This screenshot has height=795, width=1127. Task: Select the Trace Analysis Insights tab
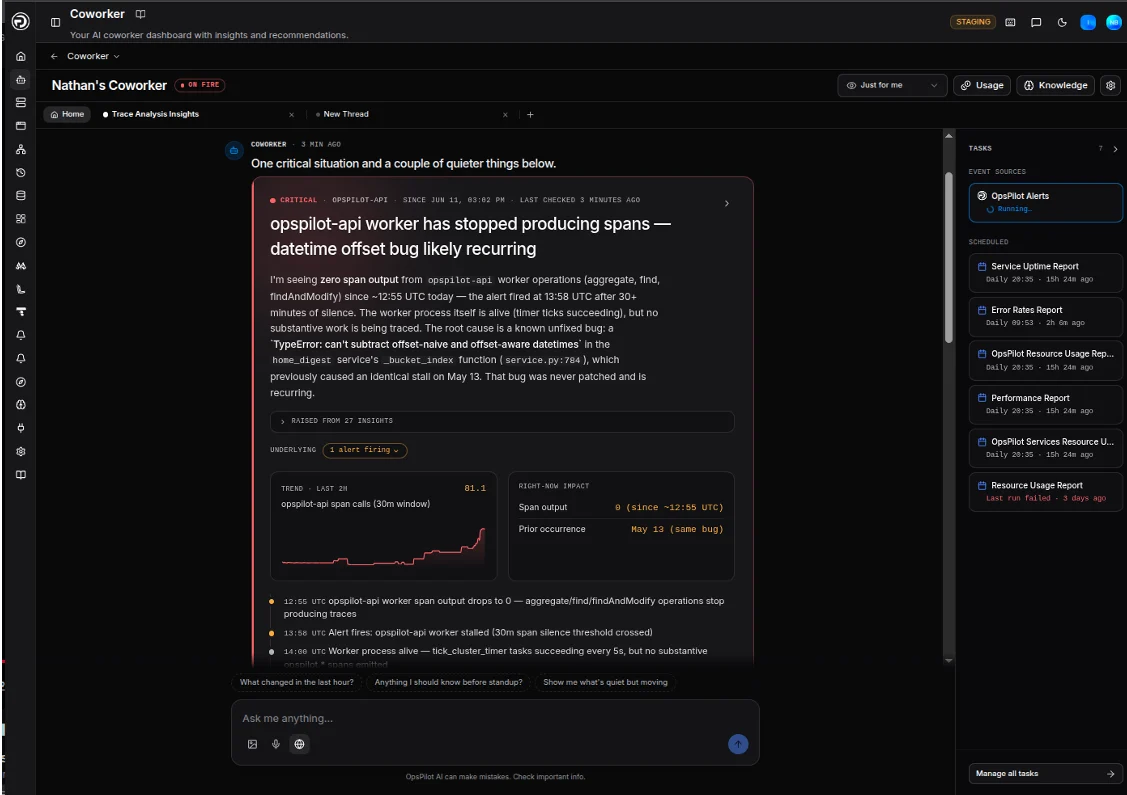pyautogui.click(x=155, y=114)
